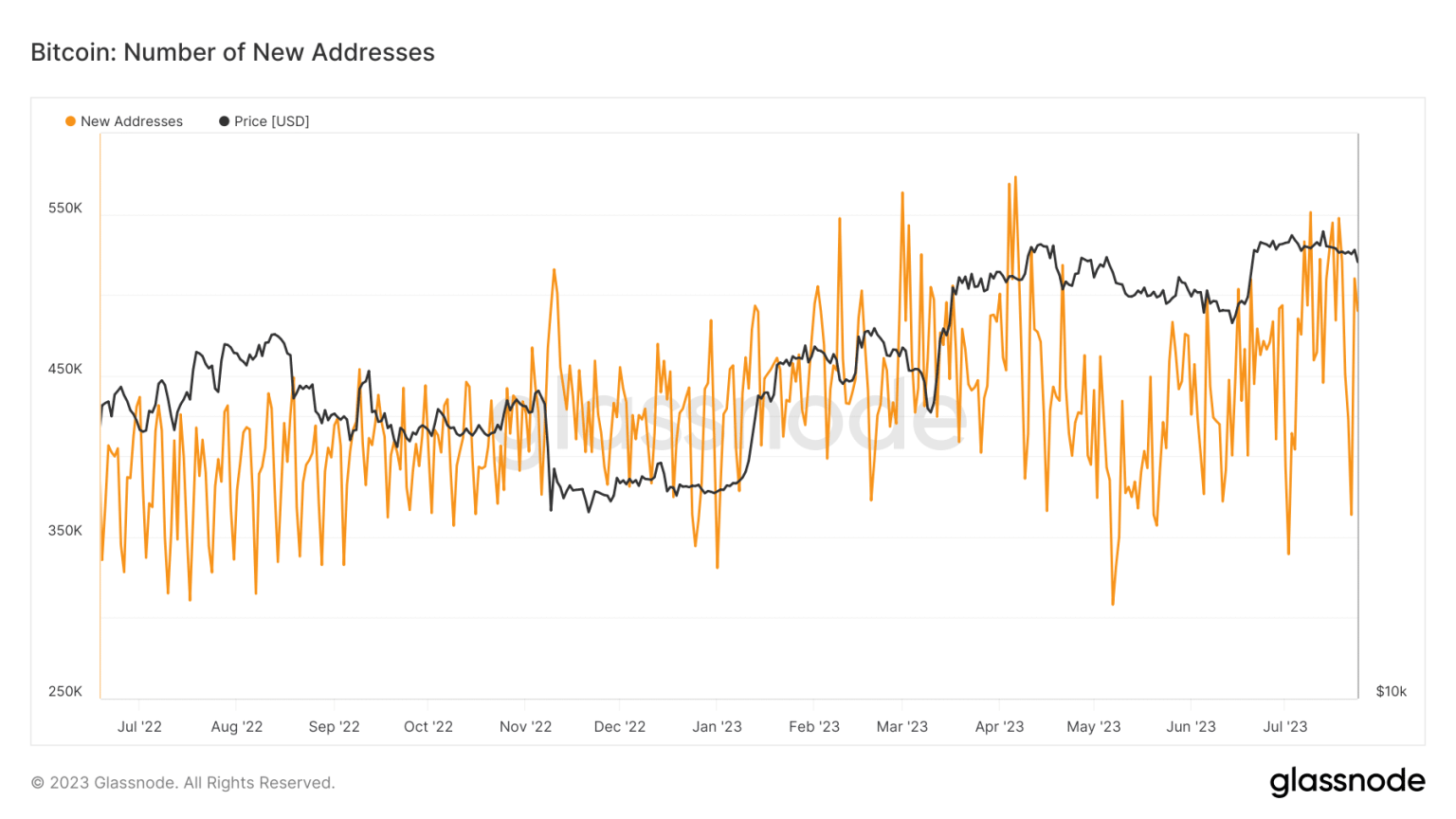Click the Apr '23 date tick label
Image resolution: width=1456 pixels, height=819 pixels.
pyautogui.click(x=999, y=726)
